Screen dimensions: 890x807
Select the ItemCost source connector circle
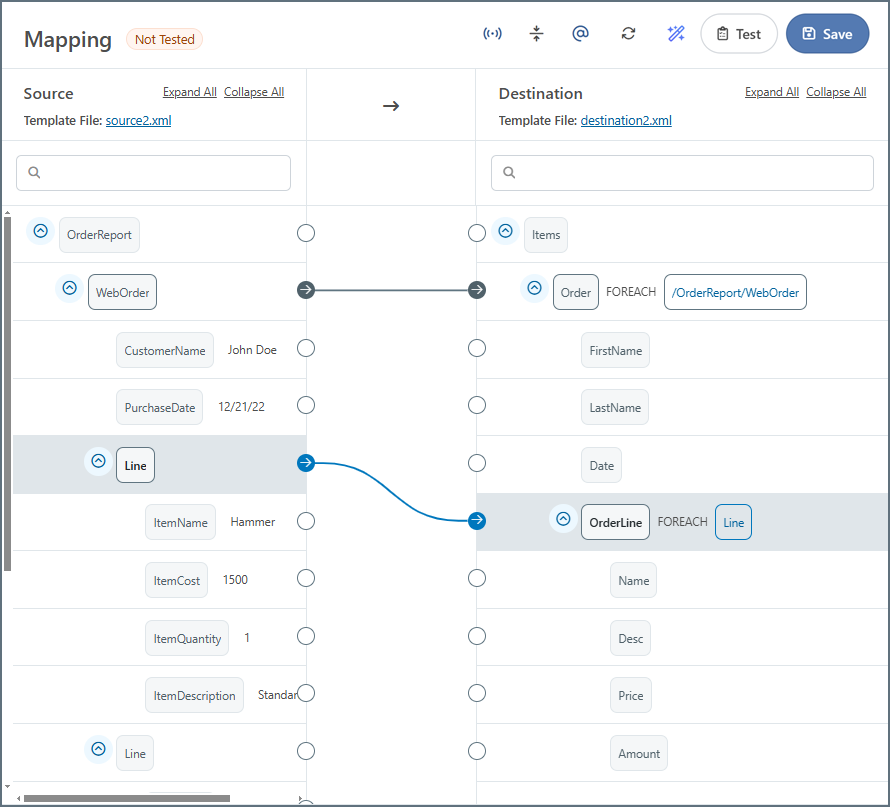(306, 578)
